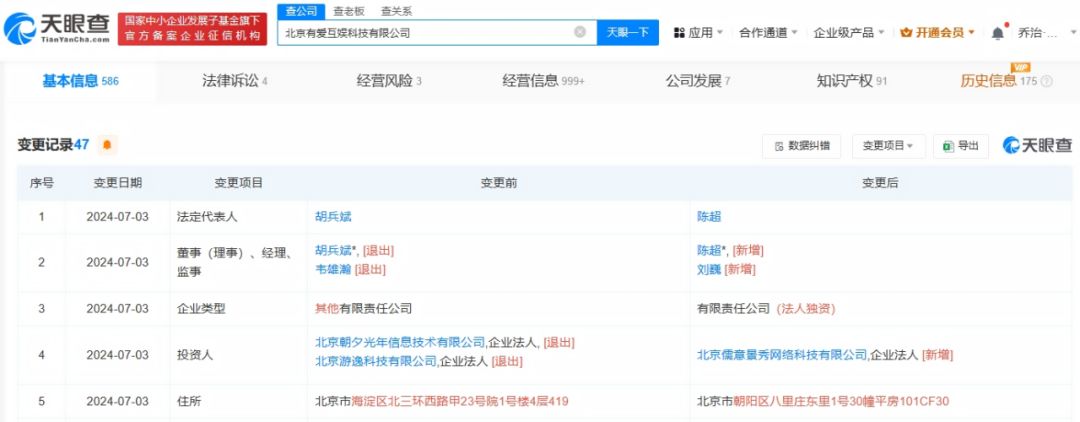Switch to the 查关系 search tab
This screenshot has width=1080, height=422.
pos(396,11)
